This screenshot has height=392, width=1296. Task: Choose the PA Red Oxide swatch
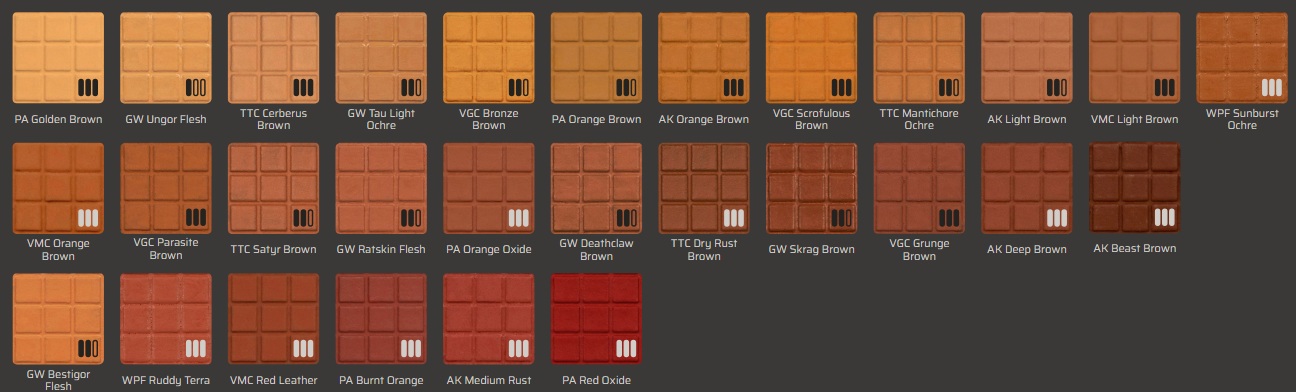[596, 319]
